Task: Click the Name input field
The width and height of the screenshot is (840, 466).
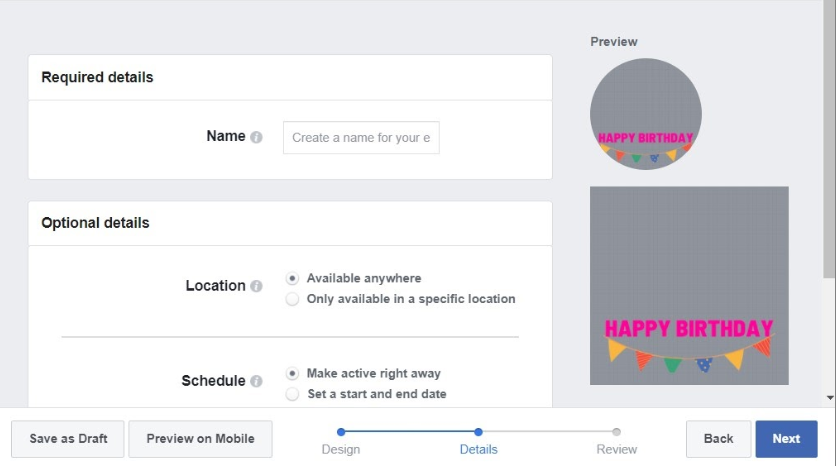Action: click(x=361, y=138)
